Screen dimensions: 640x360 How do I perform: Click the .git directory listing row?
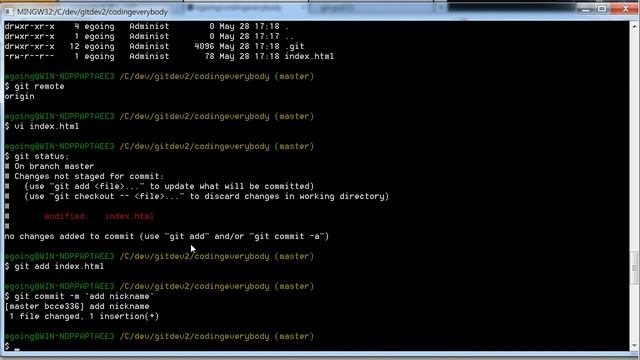coord(154,47)
